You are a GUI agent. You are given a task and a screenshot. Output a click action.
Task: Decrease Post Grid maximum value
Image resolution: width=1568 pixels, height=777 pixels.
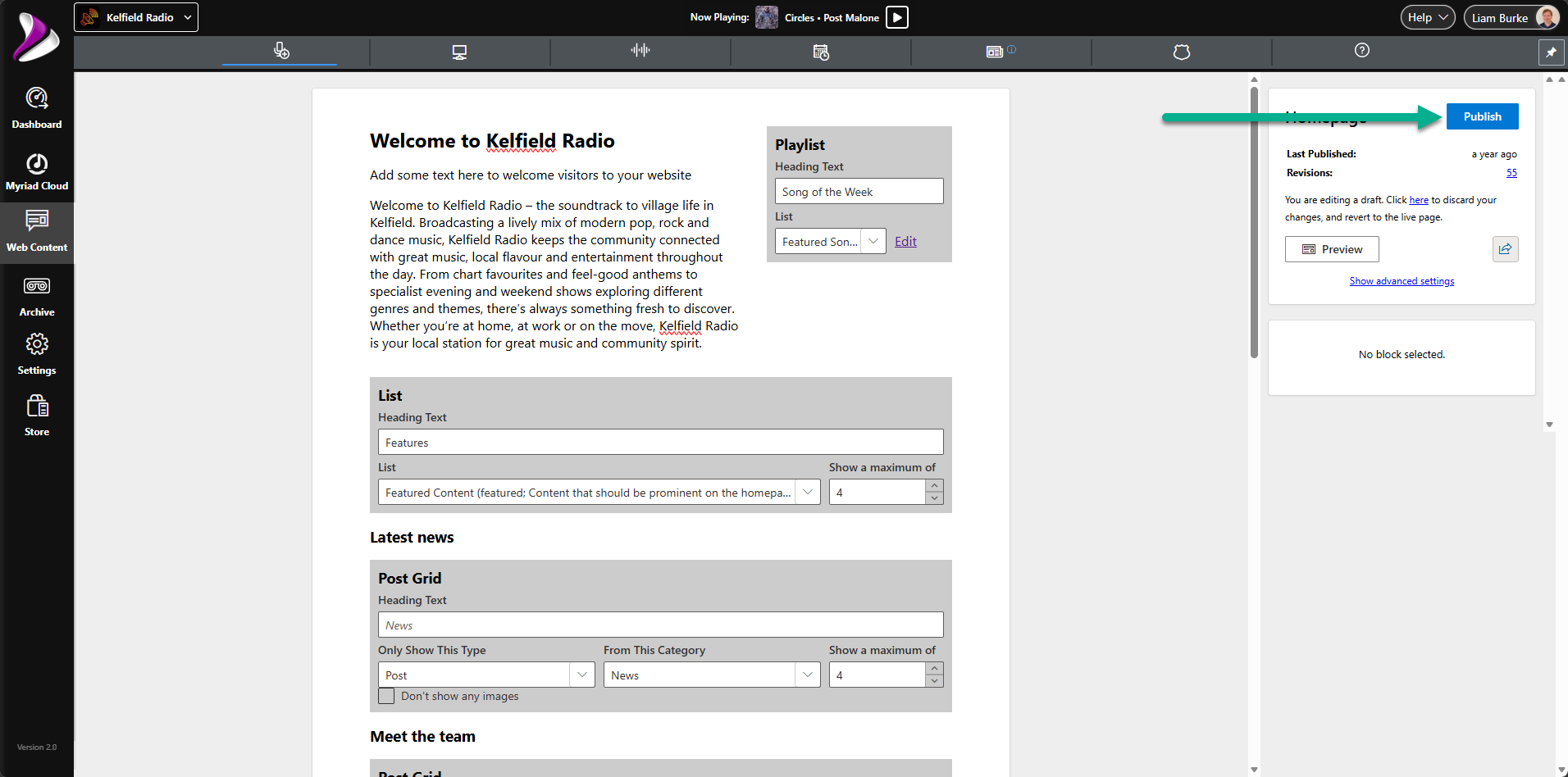(x=934, y=681)
